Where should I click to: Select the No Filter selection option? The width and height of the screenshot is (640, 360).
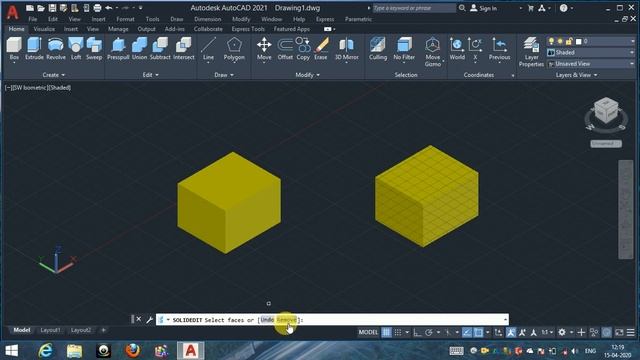point(404,49)
